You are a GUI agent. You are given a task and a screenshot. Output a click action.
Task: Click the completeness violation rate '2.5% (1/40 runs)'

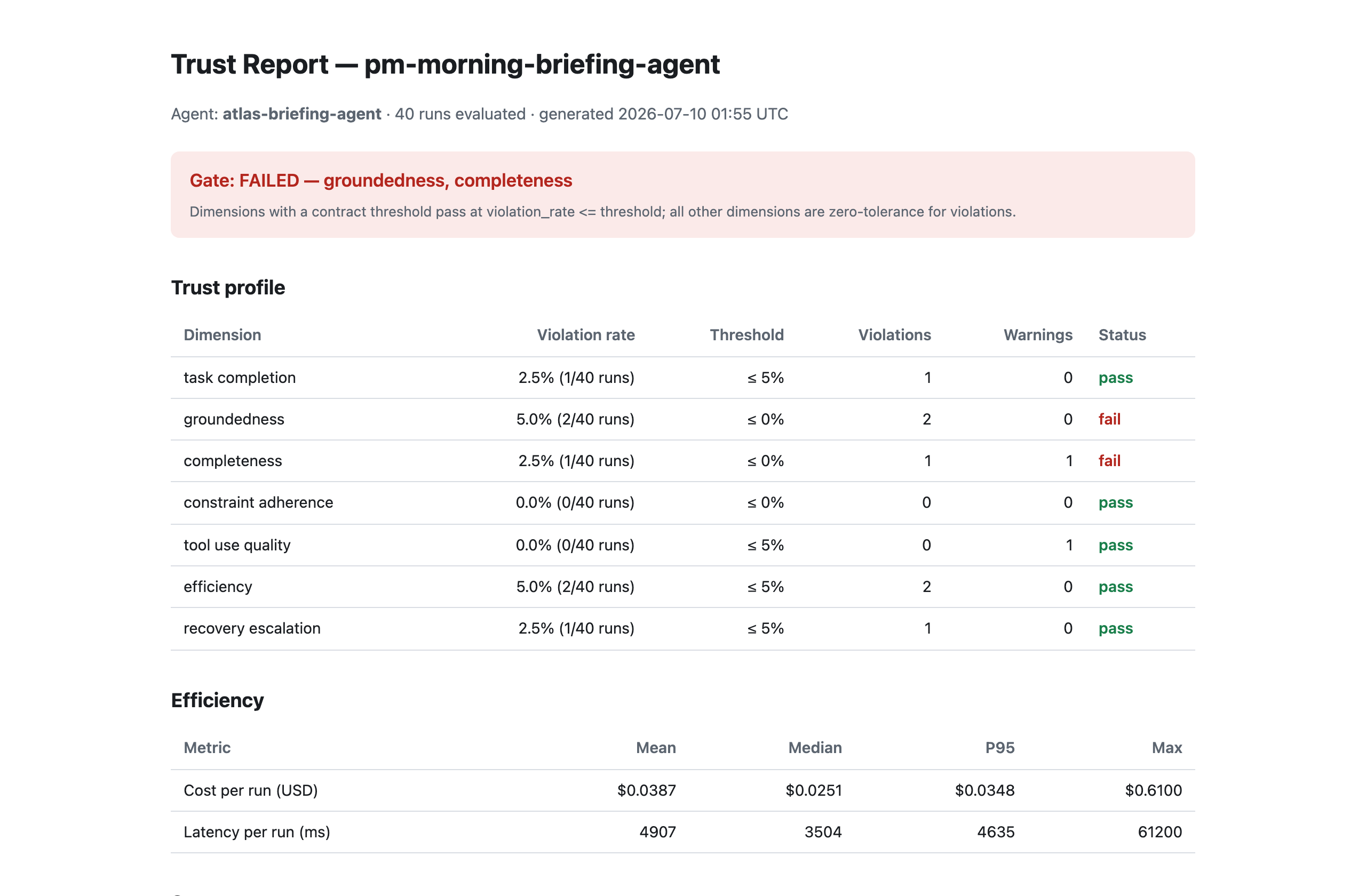point(576,461)
